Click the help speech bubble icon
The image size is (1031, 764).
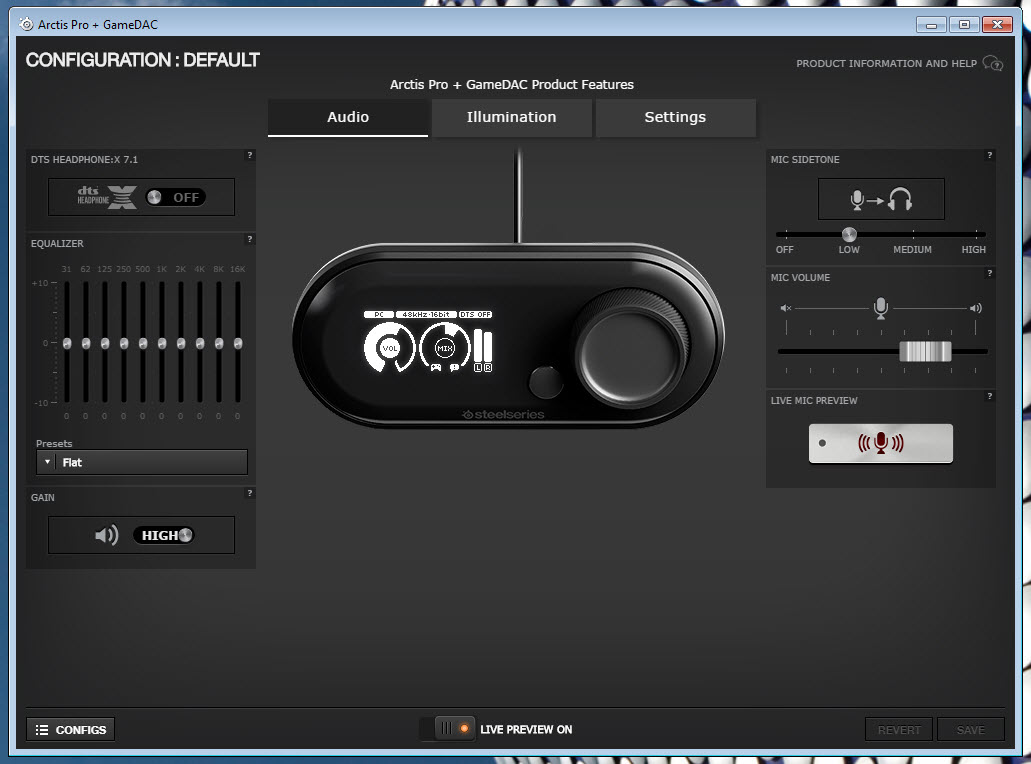pos(993,63)
